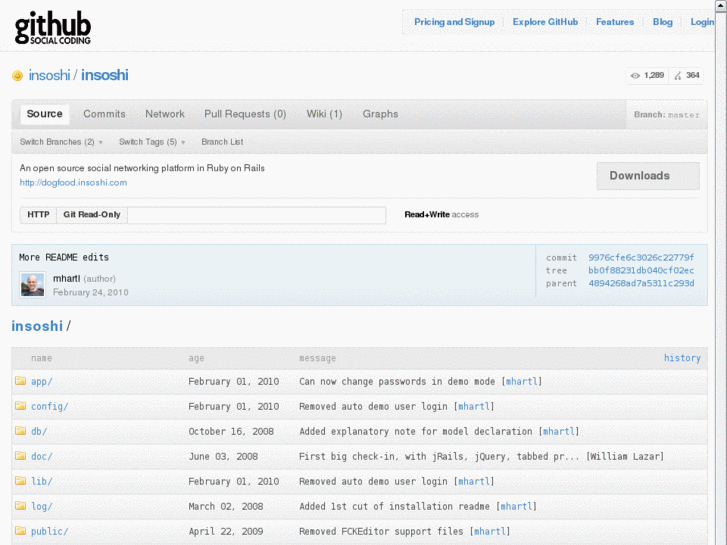727x545 pixels.
Task: Open the dogfood.insoshi.com link
Action: coord(73,183)
